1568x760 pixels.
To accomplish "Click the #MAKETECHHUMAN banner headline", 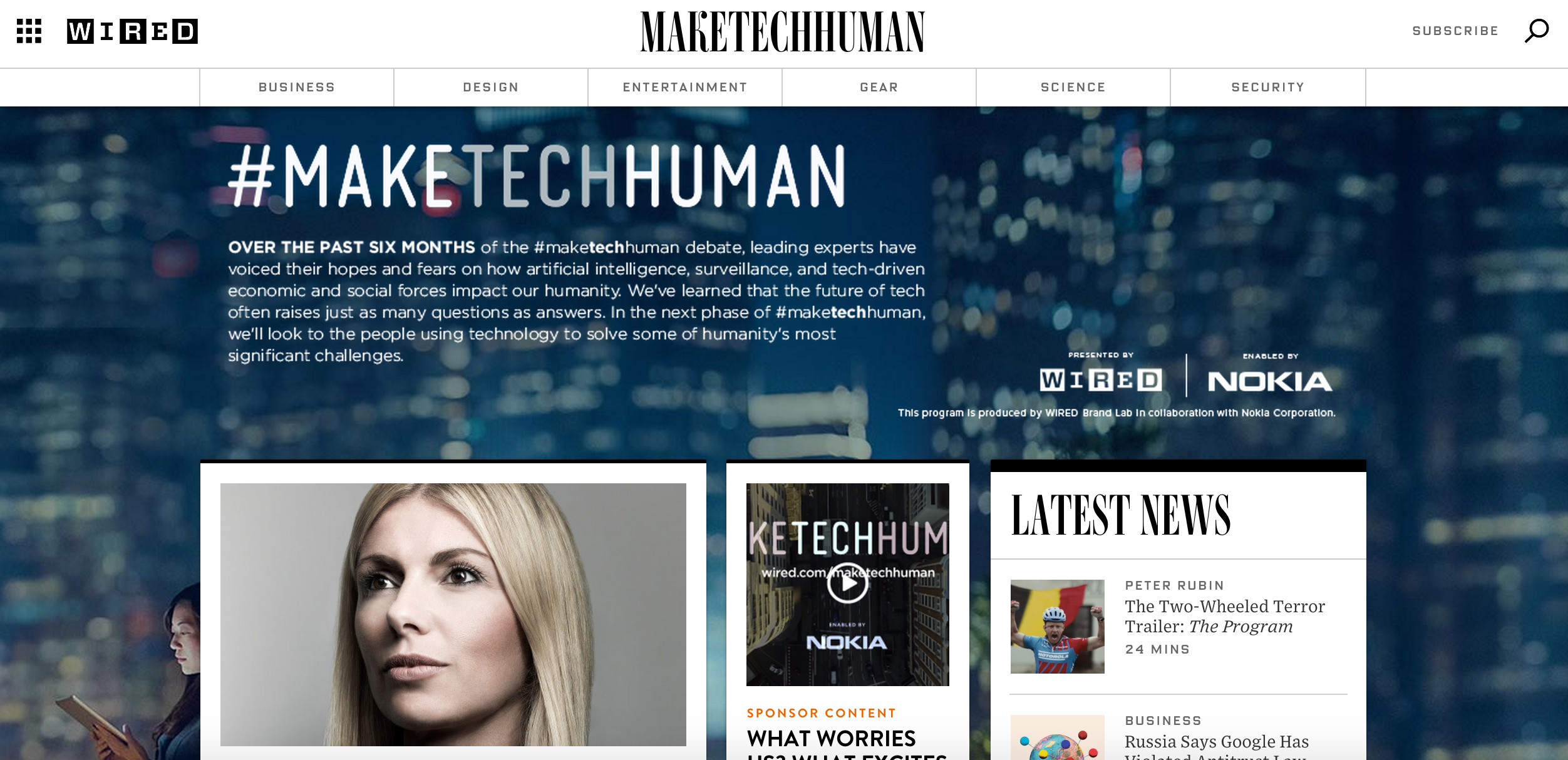I will pos(537,176).
